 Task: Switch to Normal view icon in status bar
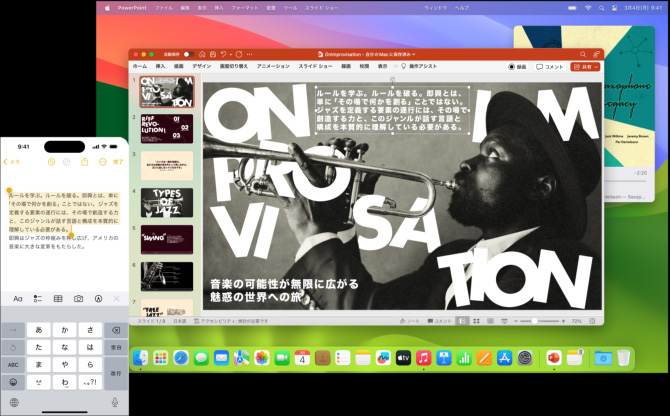462,321
